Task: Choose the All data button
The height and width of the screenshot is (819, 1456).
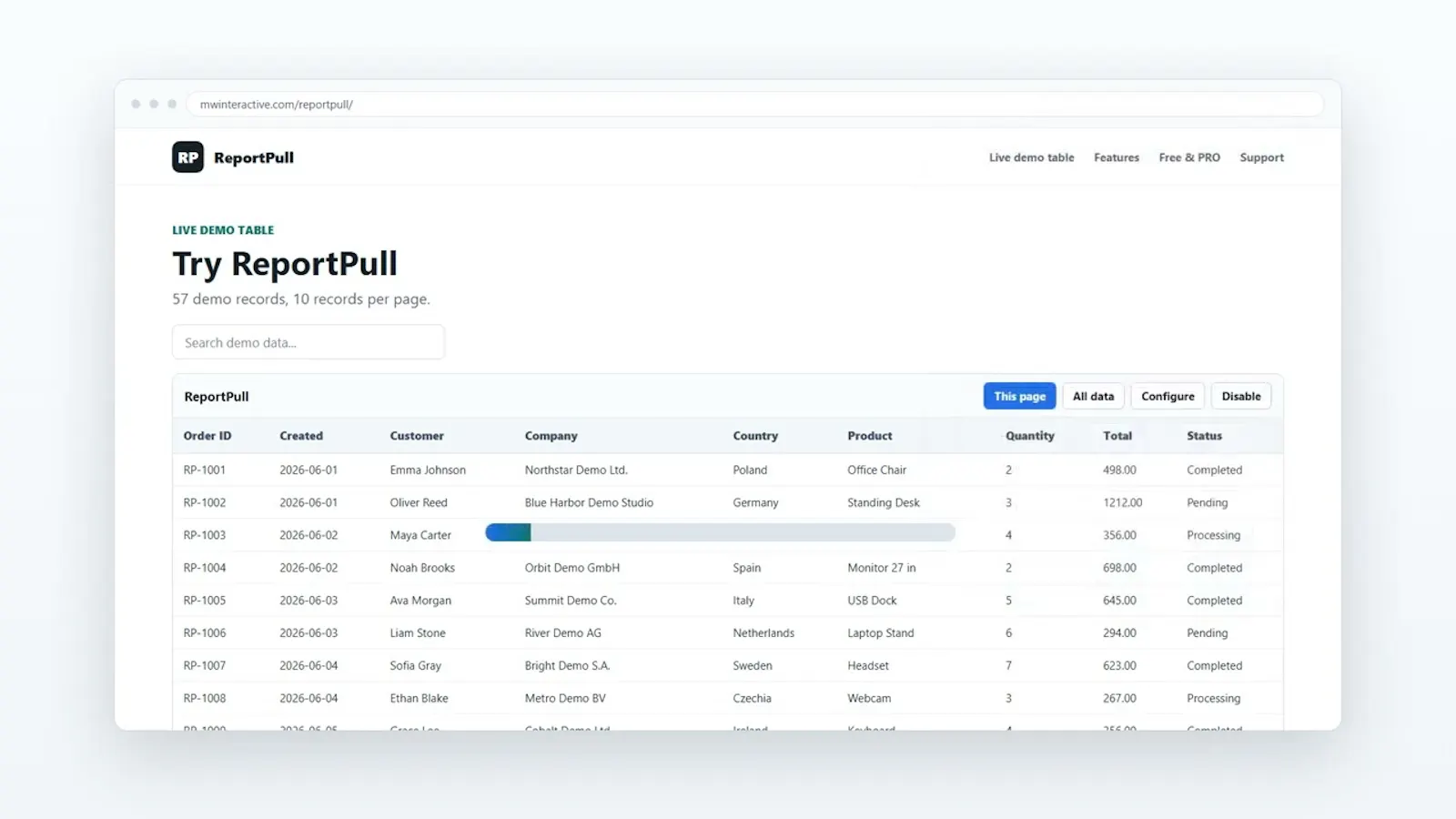Action: [x=1093, y=396]
